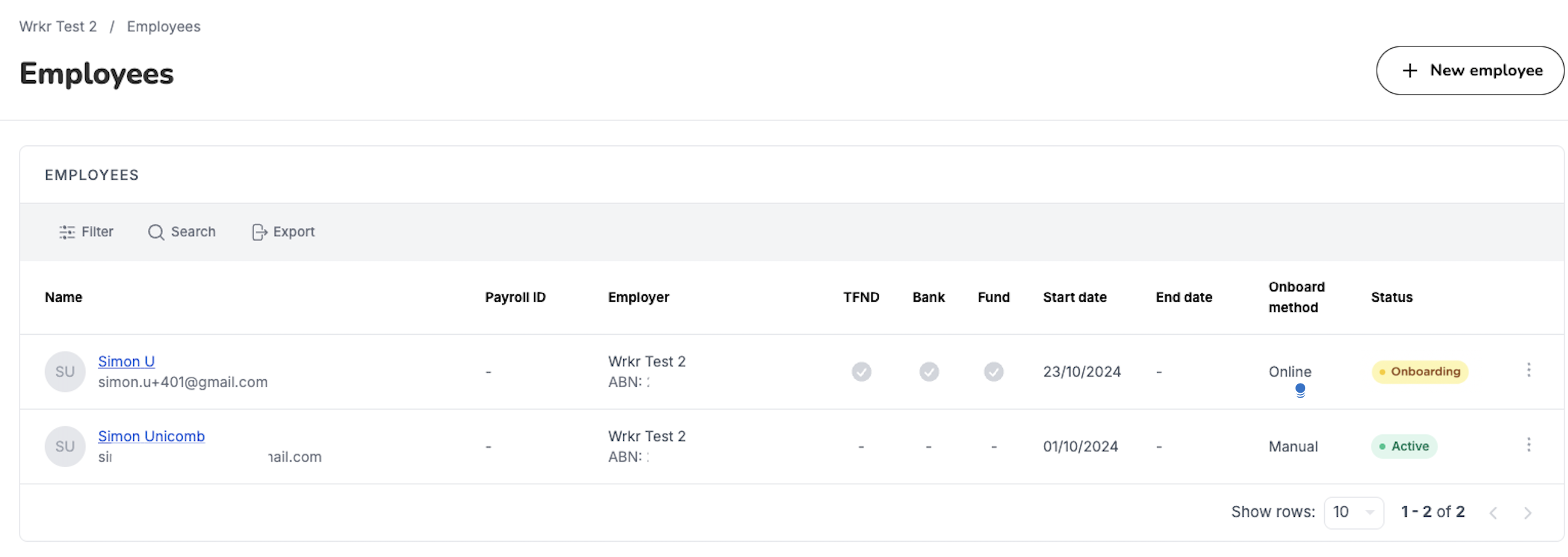
Task: Open Simon U's employee profile link
Action: 126,361
